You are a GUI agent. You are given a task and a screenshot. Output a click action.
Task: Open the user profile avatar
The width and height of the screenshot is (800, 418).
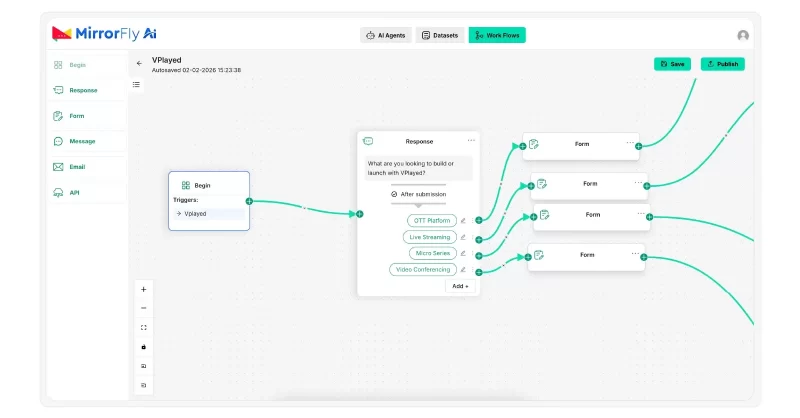pyautogui.click(x=743, y=35)
